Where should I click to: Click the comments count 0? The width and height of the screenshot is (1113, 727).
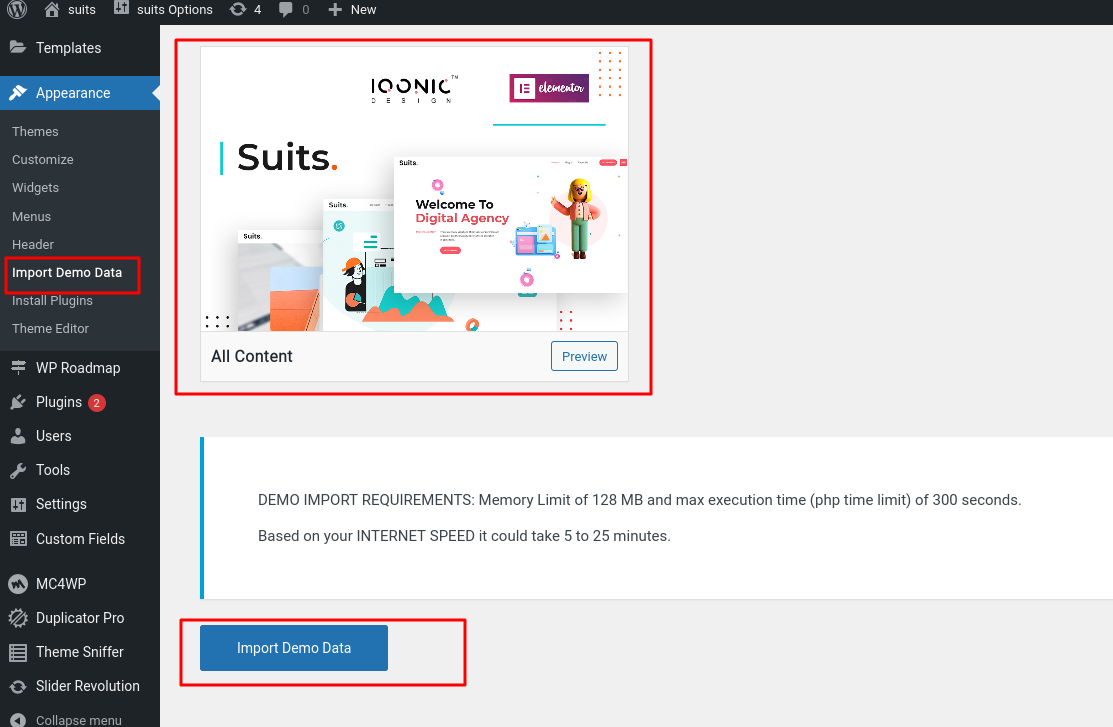305,9
